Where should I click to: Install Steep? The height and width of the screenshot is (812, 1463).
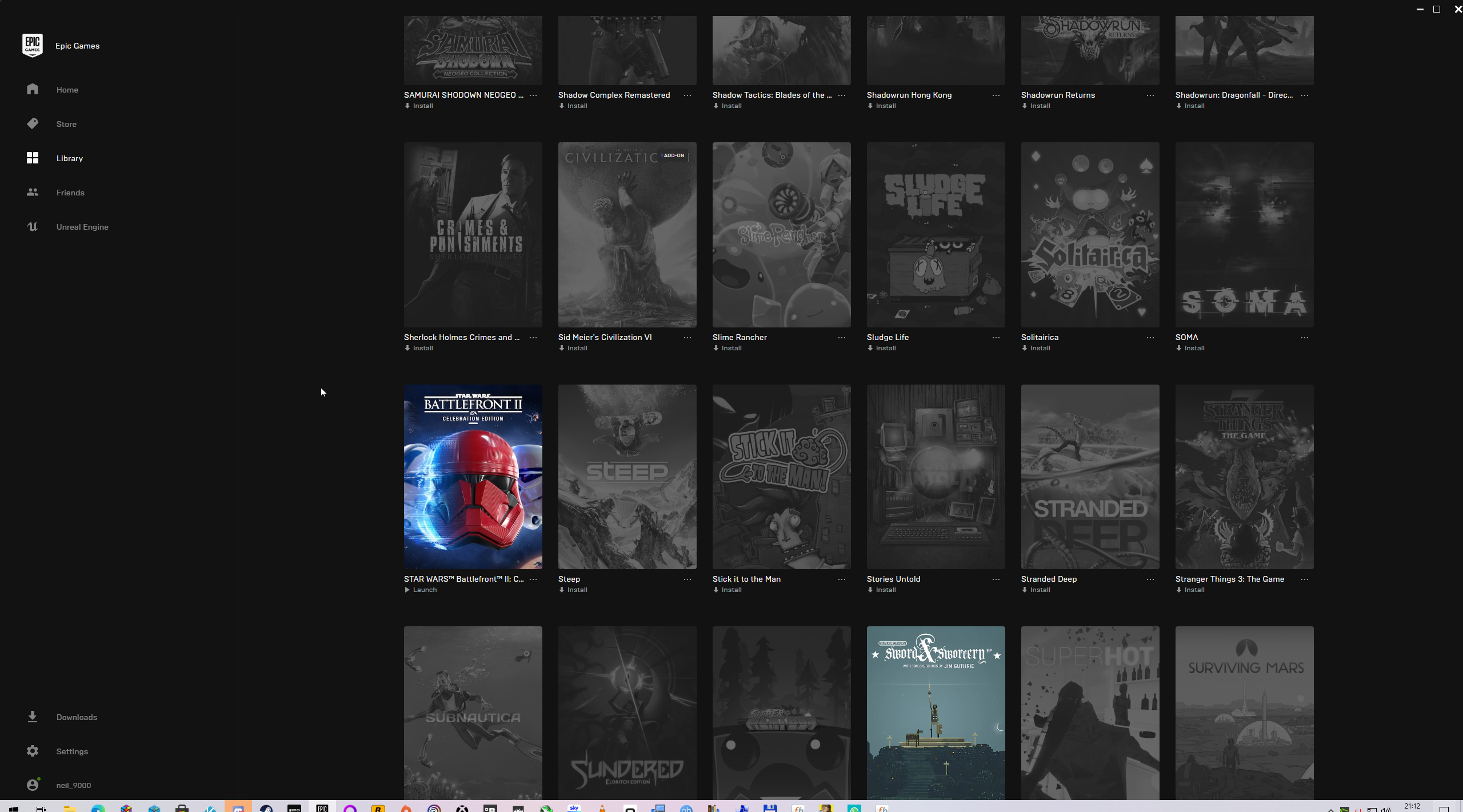click(573, 590)
